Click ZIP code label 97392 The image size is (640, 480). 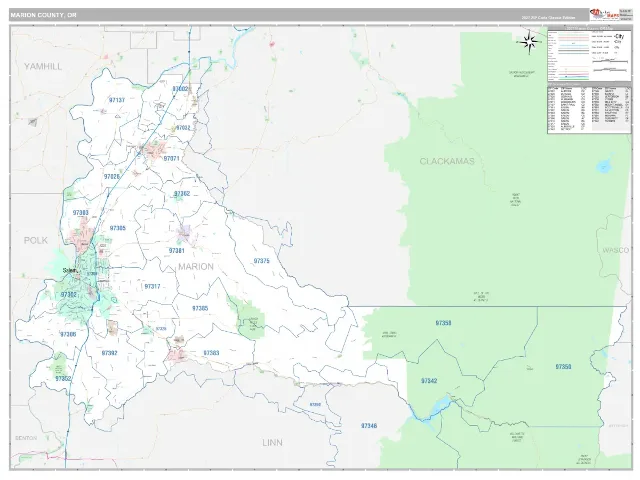[x=109, y=353]
